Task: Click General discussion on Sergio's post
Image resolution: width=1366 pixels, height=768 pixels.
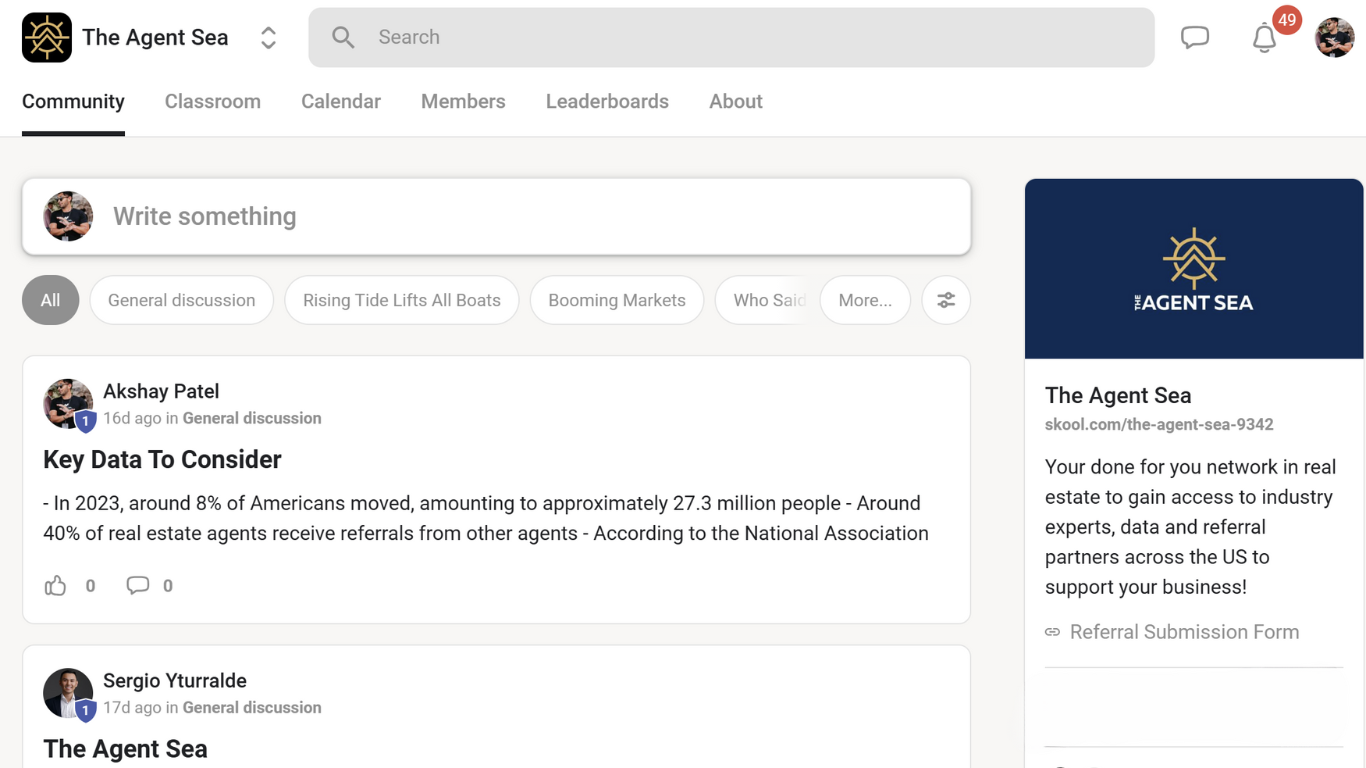Action: tap(252, 707)
